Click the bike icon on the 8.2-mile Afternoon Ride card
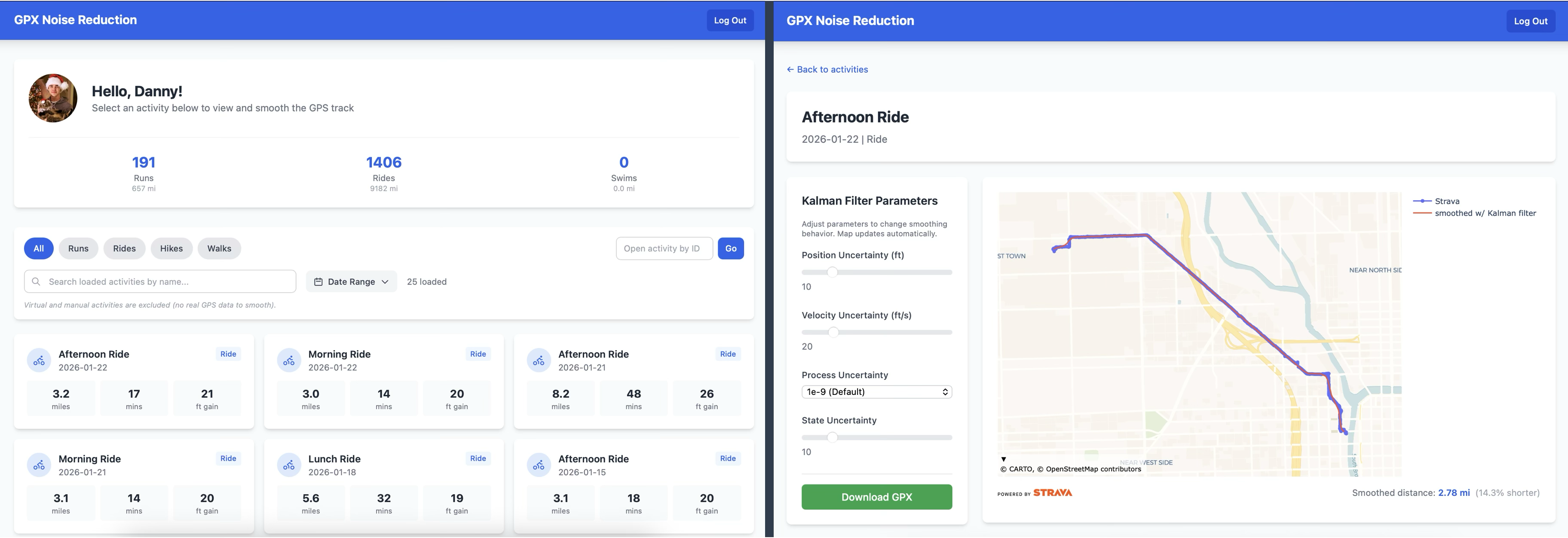1568x538 pixels. 538,360
